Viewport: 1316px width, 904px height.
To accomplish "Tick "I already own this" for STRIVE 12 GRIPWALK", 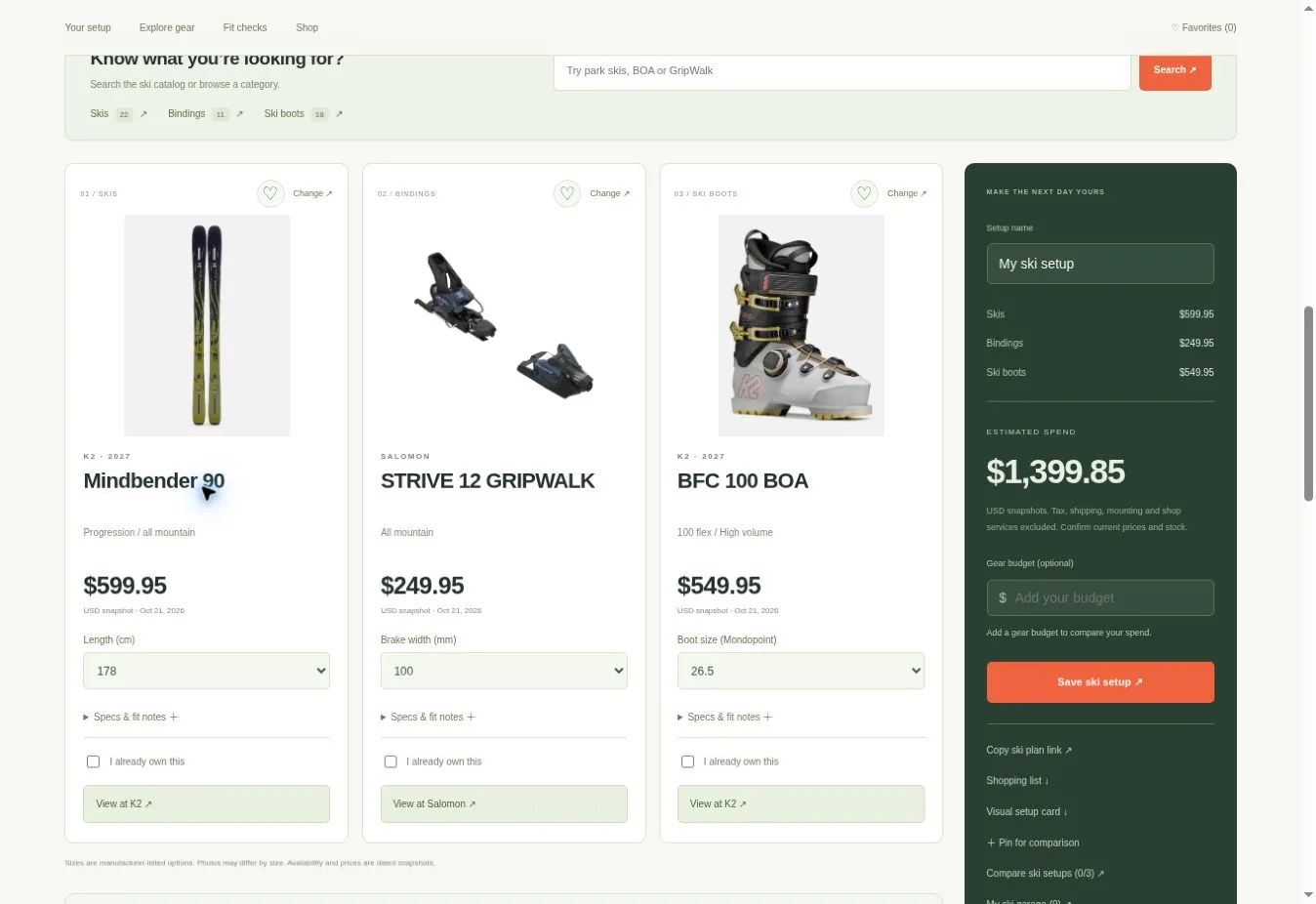I will [391, 761].
